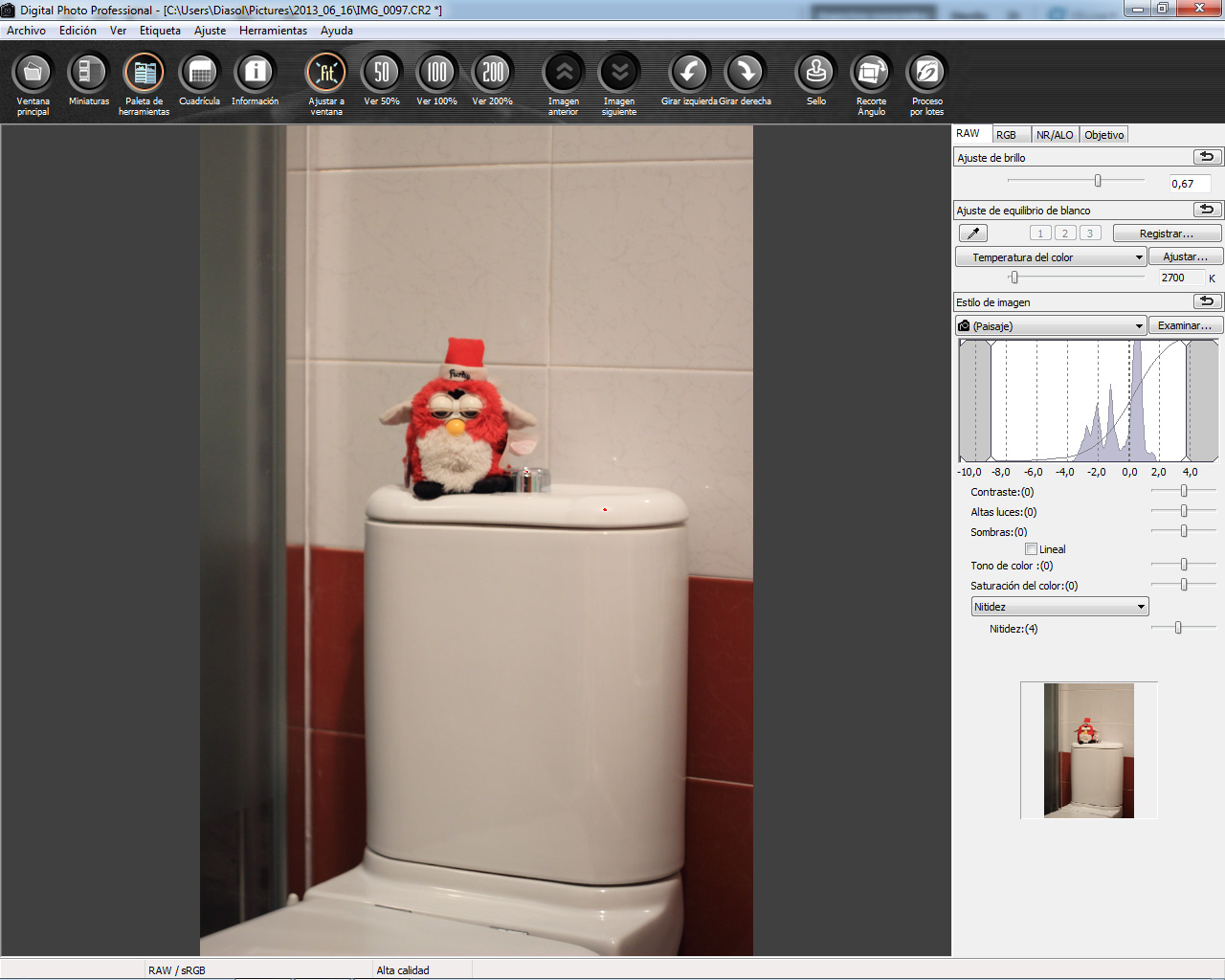1225x980 pixels.
Task: Click the RAW / sRGB status text
Action: [177, 970]
